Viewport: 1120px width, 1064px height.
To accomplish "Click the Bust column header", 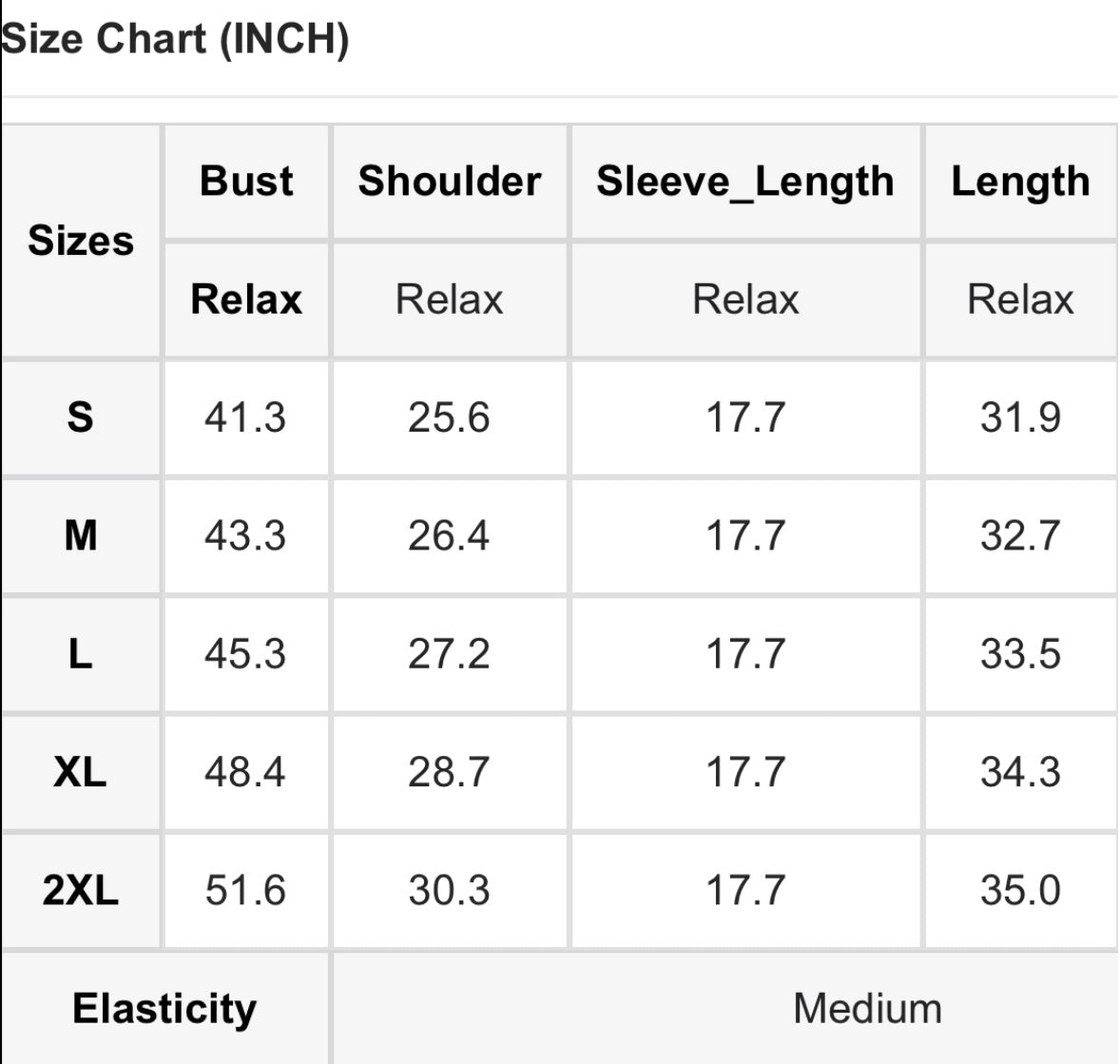I will [246, 181].
